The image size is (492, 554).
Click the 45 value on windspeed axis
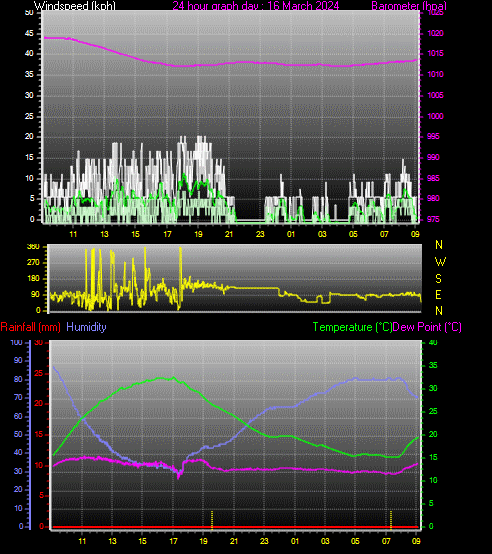[x=29, y=34]
